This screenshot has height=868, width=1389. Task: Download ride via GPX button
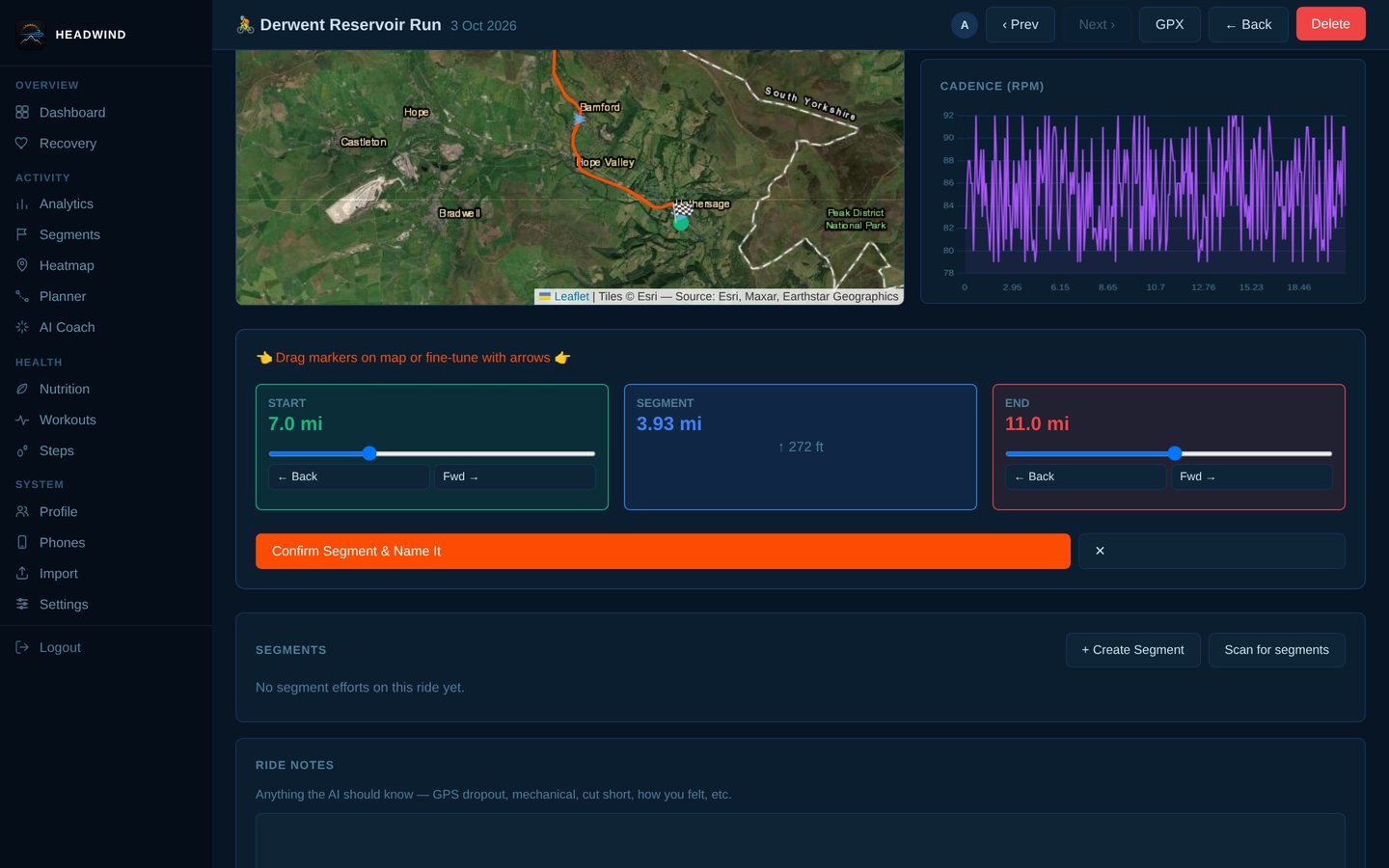click(1170, 24)
